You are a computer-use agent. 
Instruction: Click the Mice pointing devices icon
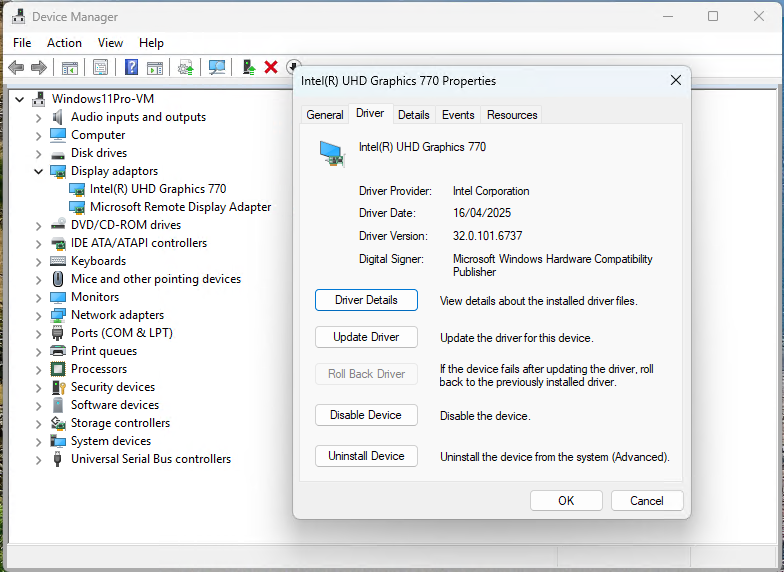[x=58, y=278]
